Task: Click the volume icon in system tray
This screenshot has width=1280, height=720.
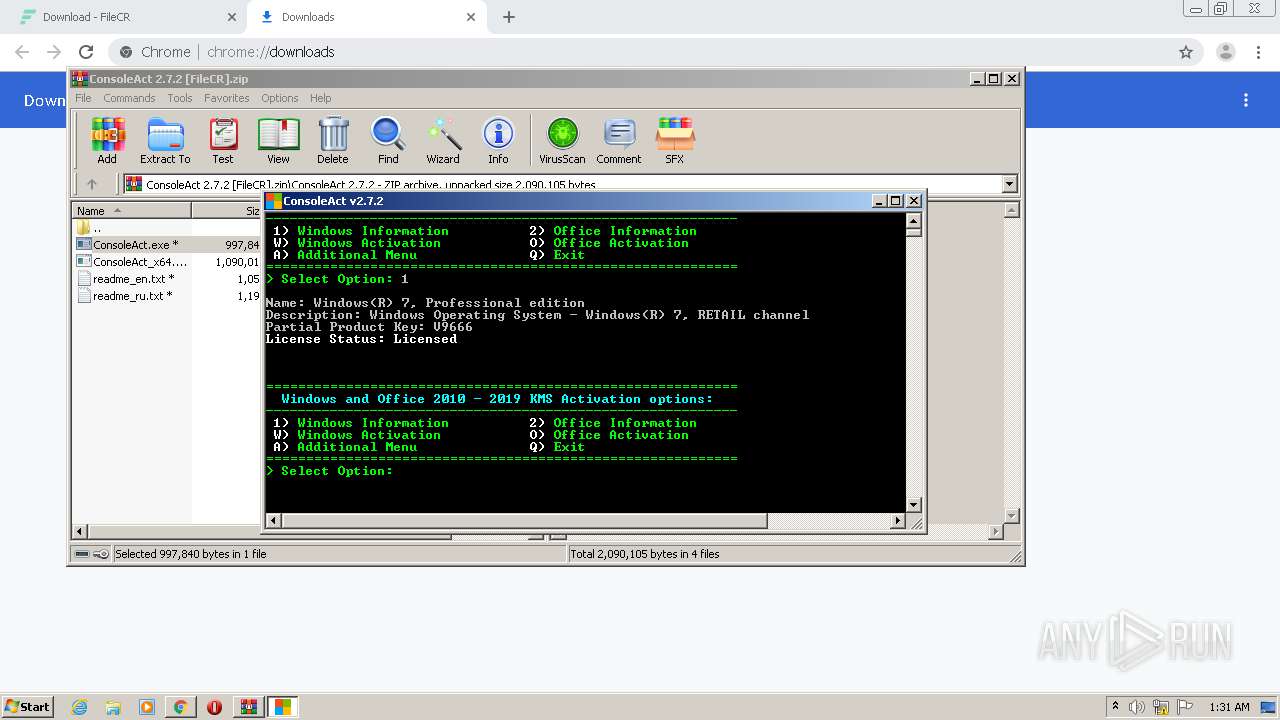Action: tap(1138, 707)
